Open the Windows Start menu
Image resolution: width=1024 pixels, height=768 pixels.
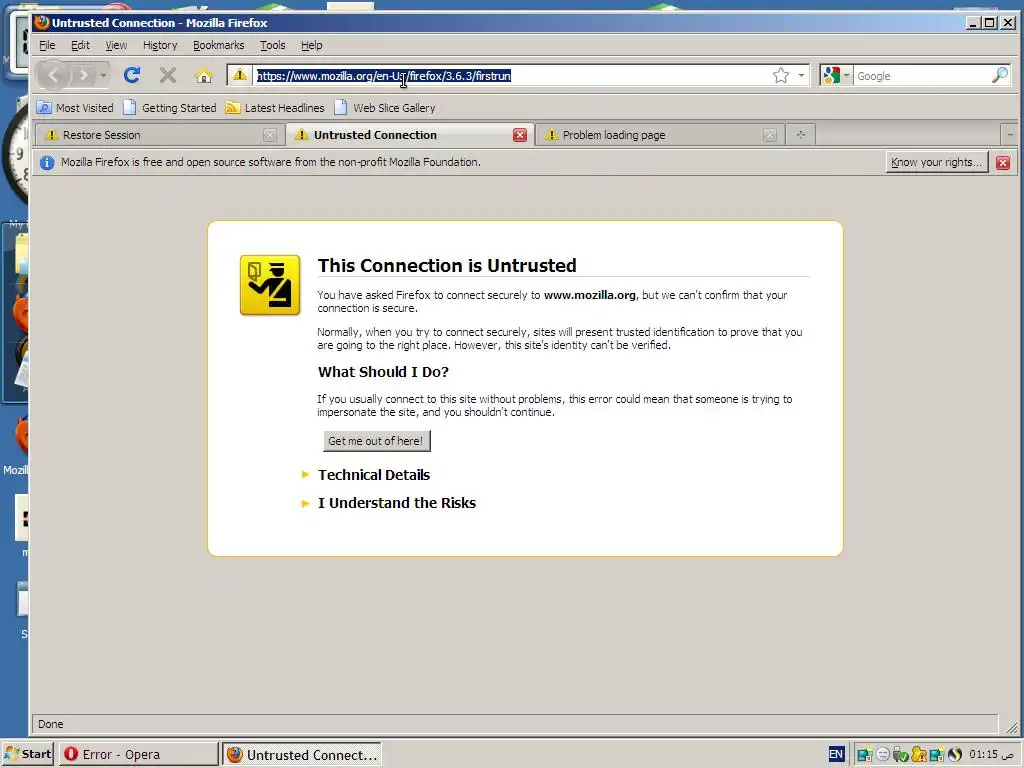pos(28,754)
